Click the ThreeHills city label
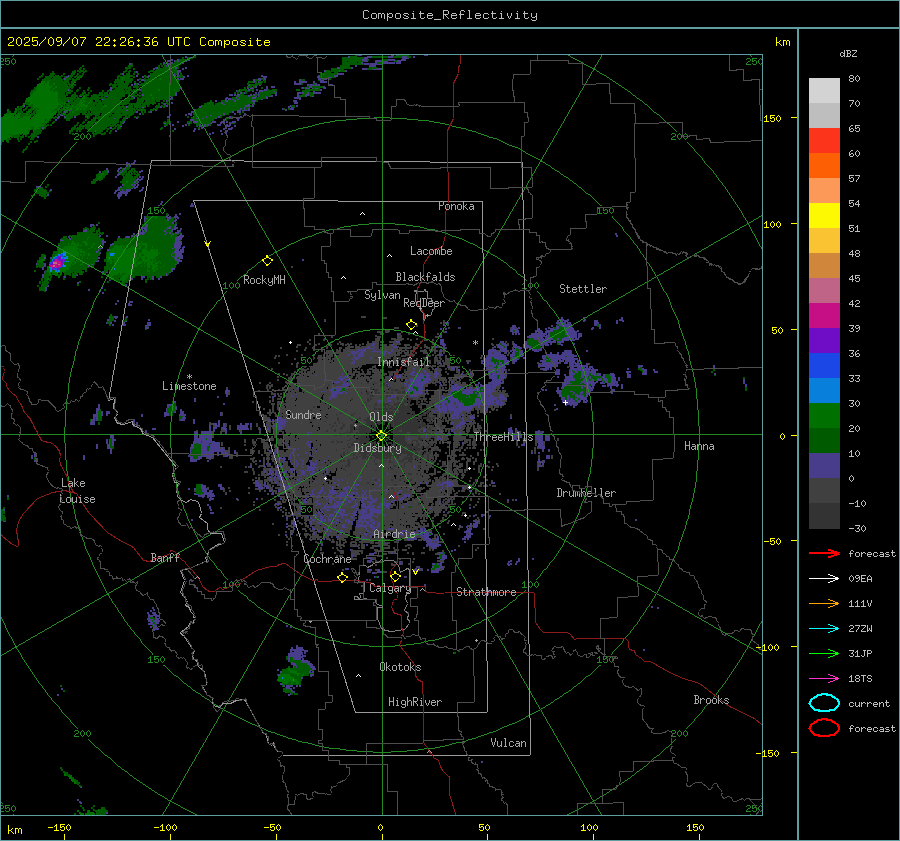This screenshot has width=900, height=841. 503,437
